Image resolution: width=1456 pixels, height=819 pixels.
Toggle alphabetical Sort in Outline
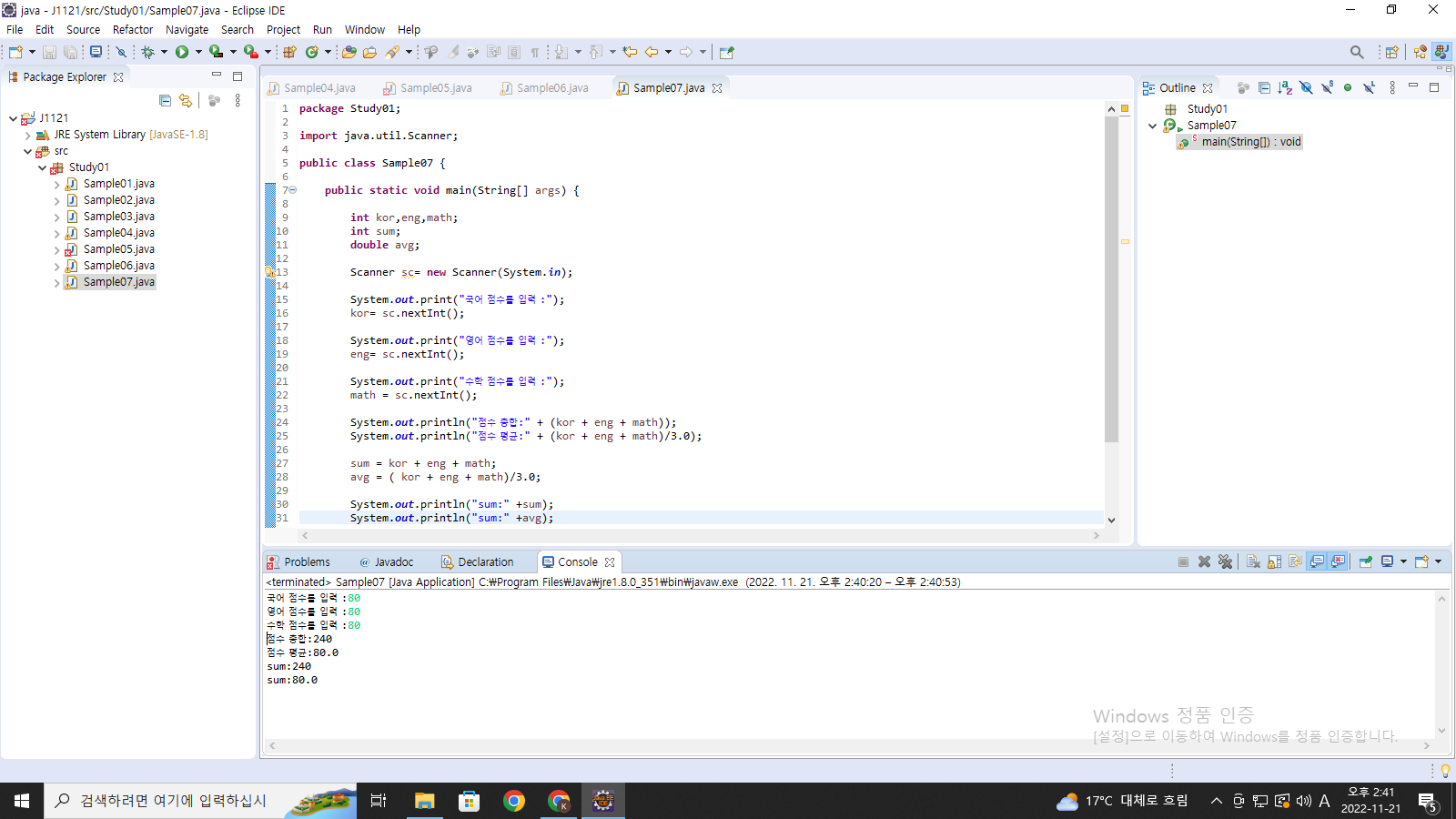point(1285,87)
